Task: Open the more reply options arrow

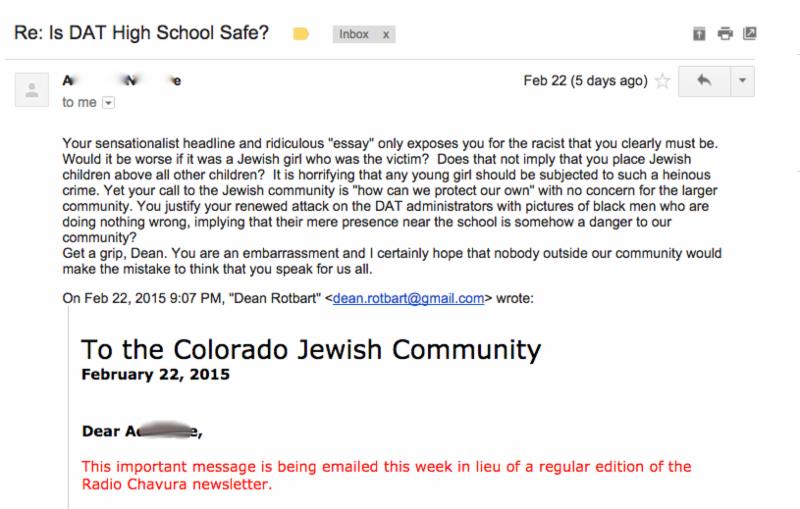Action: [x=742, y=81]
